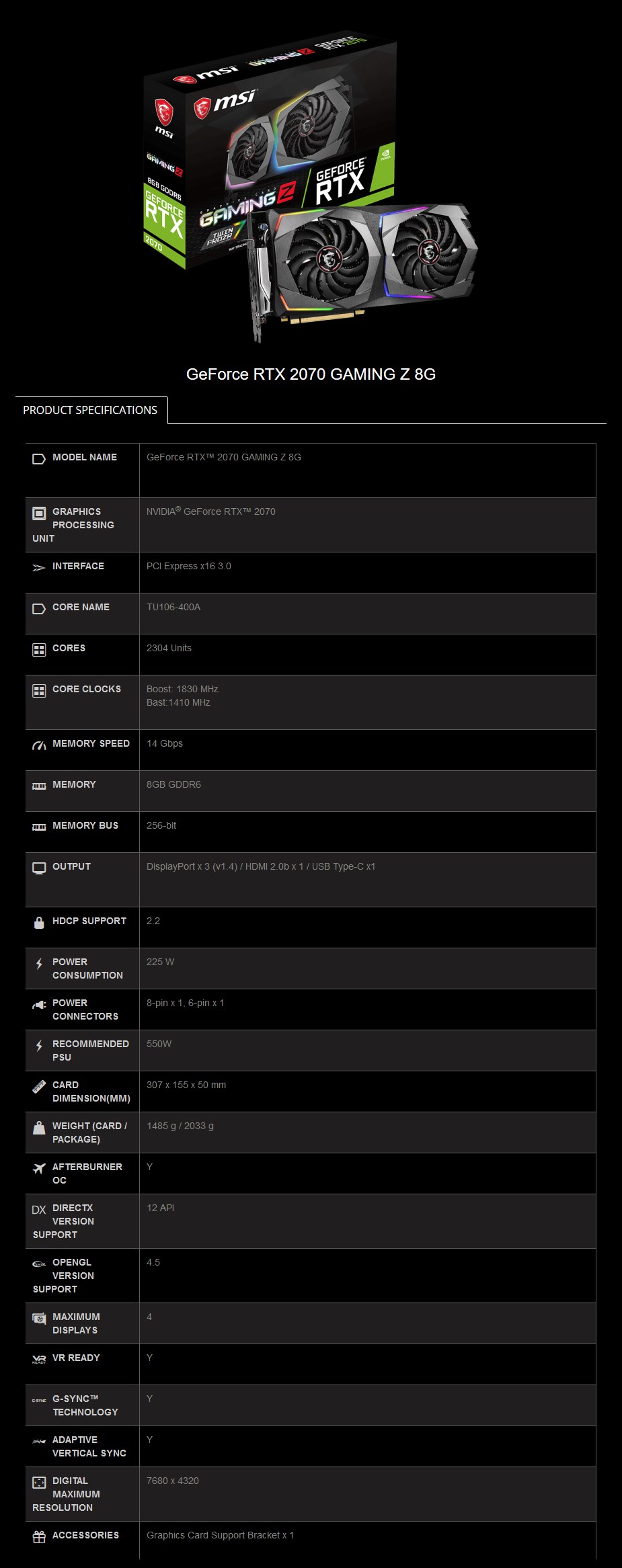The height and width of the screenshot is (1568, 622).
Task: Click the GeForce RTX 2070 GAMING Z 8G title
Action: 311,374
